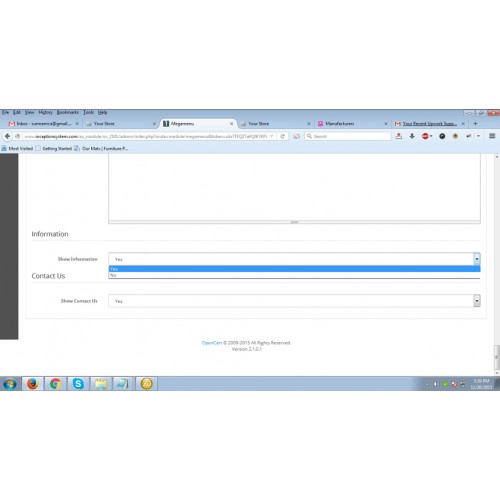This screenshot has width=500, height=500.
Task: Launch Skype from the taskbar
Action: pos(78,384)
